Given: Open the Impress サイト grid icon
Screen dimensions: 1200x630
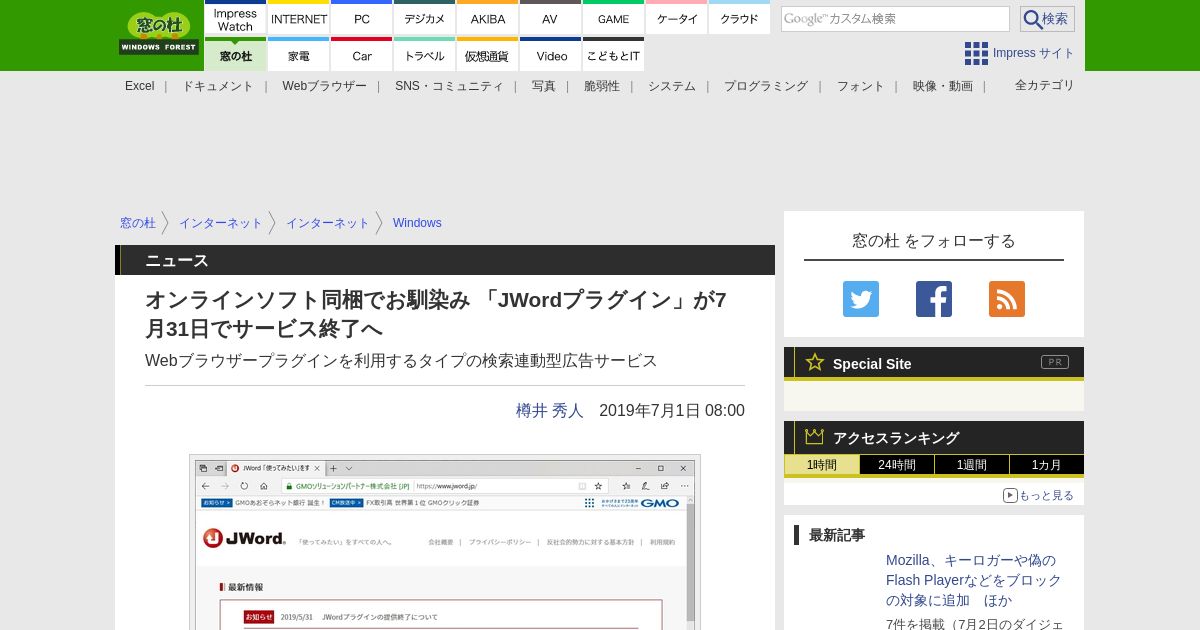Looking at the screenshot, I should click(x=976, y=53).
